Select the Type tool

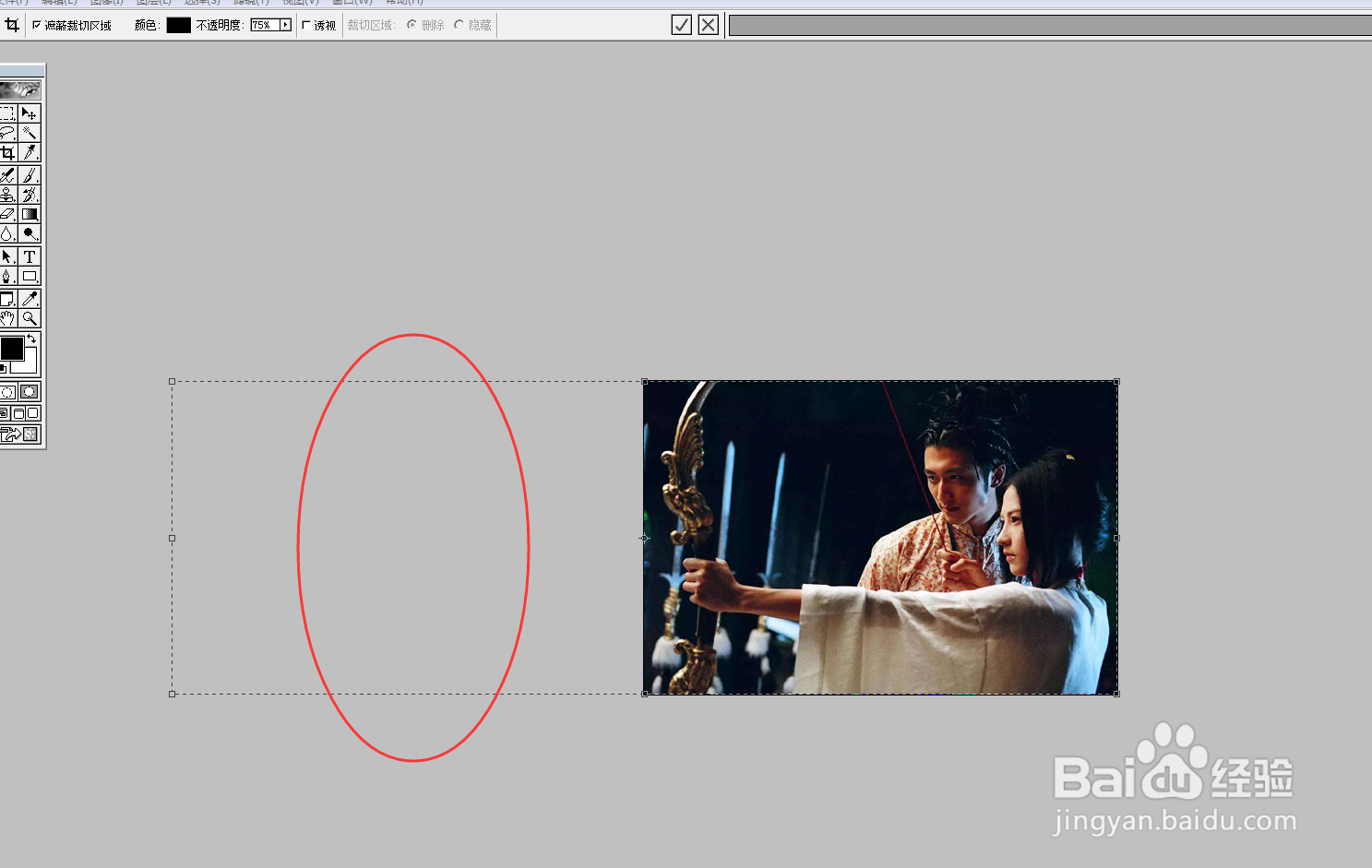point(30,256)
